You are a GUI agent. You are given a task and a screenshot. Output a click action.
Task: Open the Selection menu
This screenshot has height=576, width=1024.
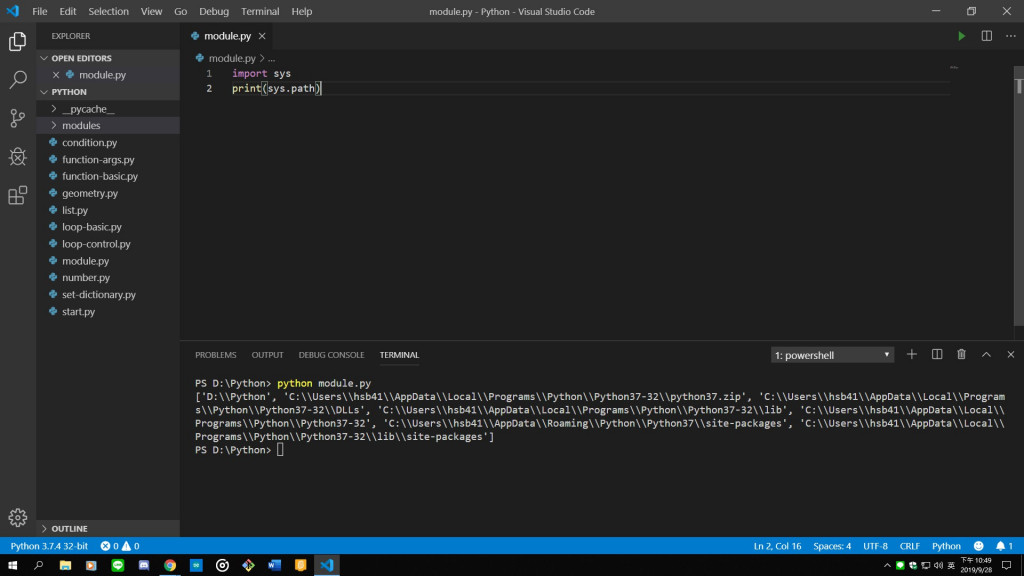coord(108,11)
